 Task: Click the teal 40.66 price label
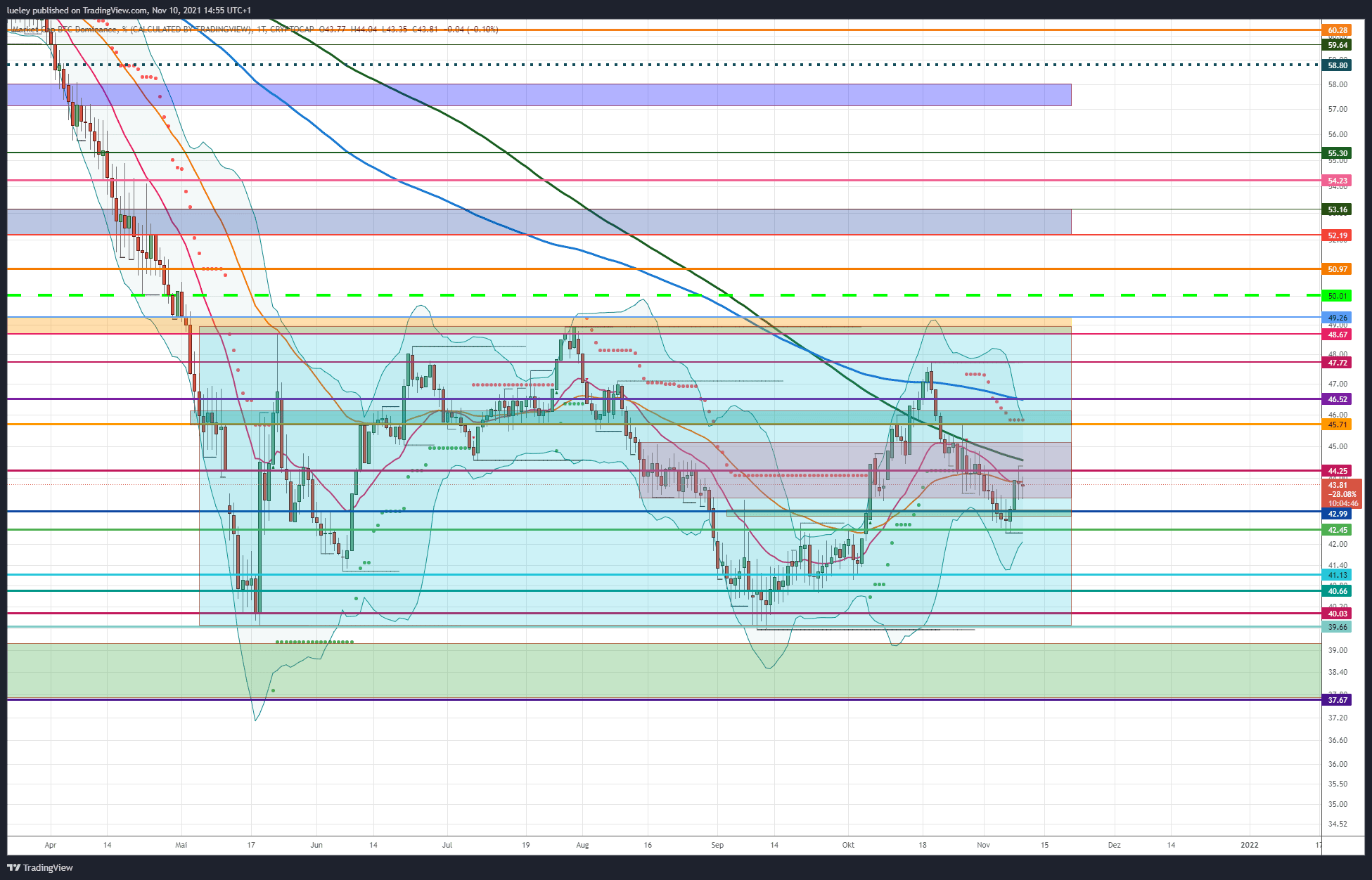pos(1338,591)
